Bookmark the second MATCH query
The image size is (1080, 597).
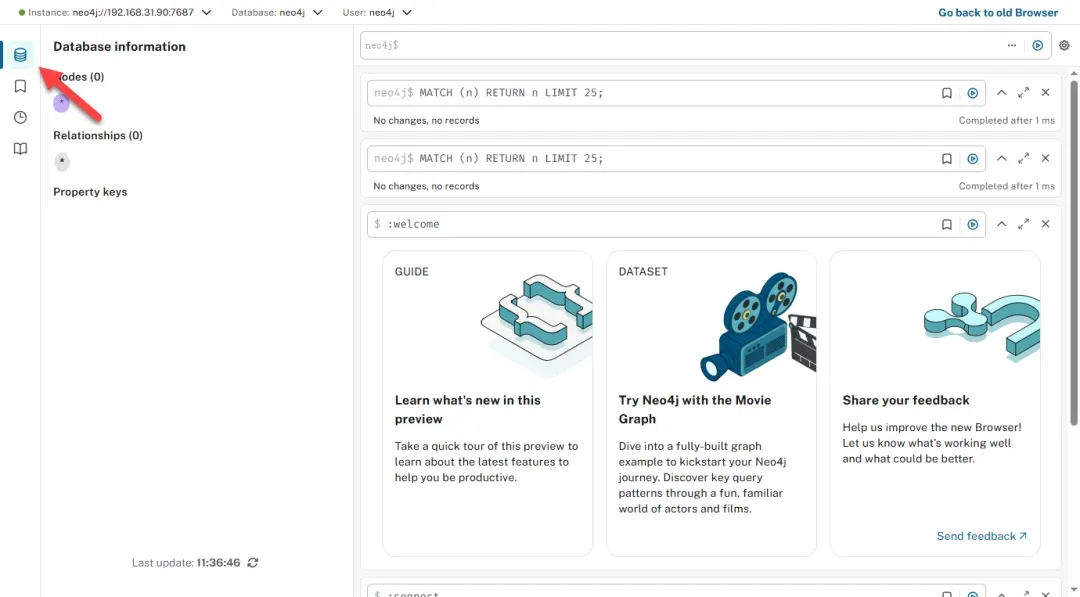click(x=946, y=159)
